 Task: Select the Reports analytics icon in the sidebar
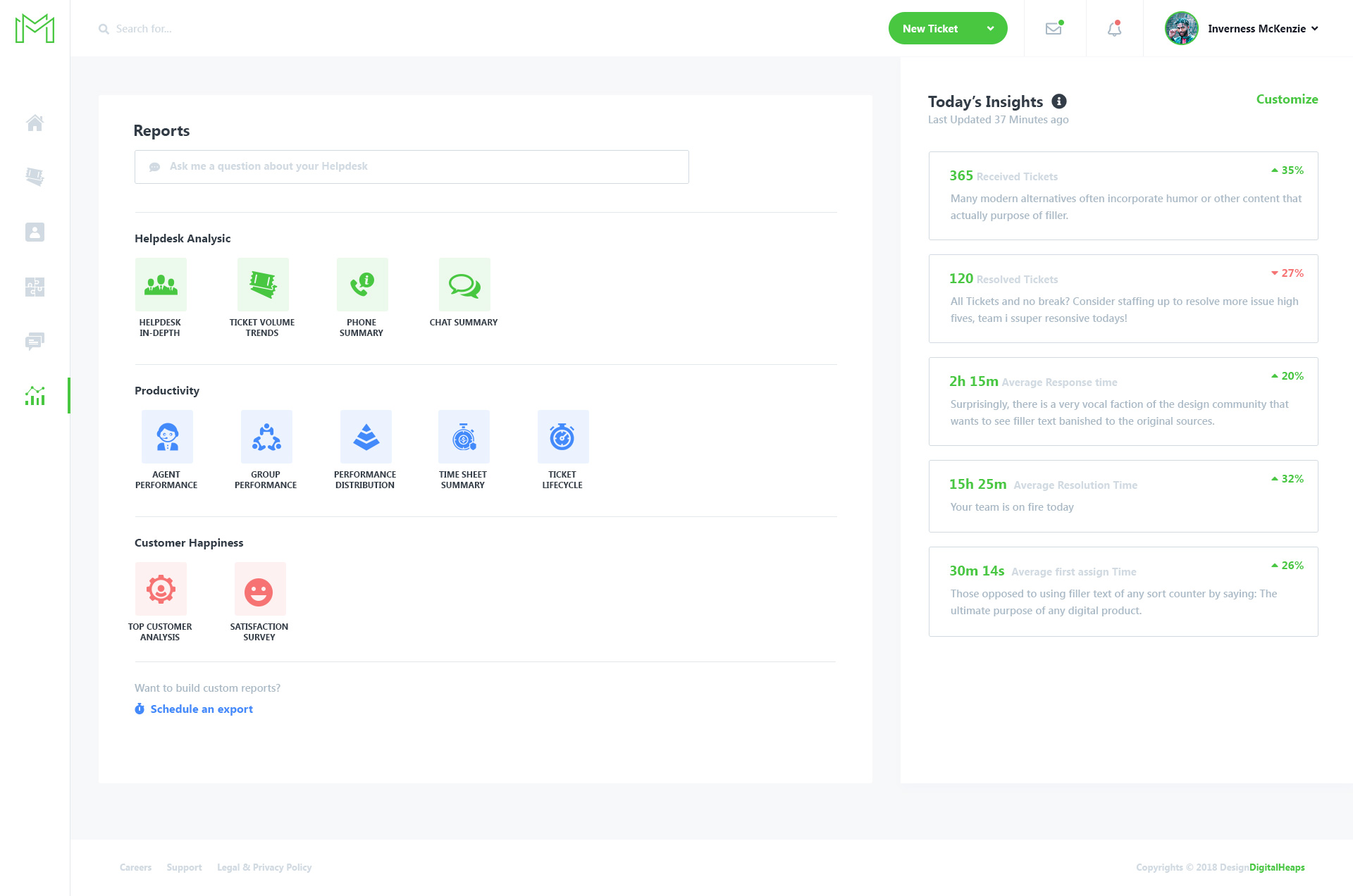pos(35,396)
